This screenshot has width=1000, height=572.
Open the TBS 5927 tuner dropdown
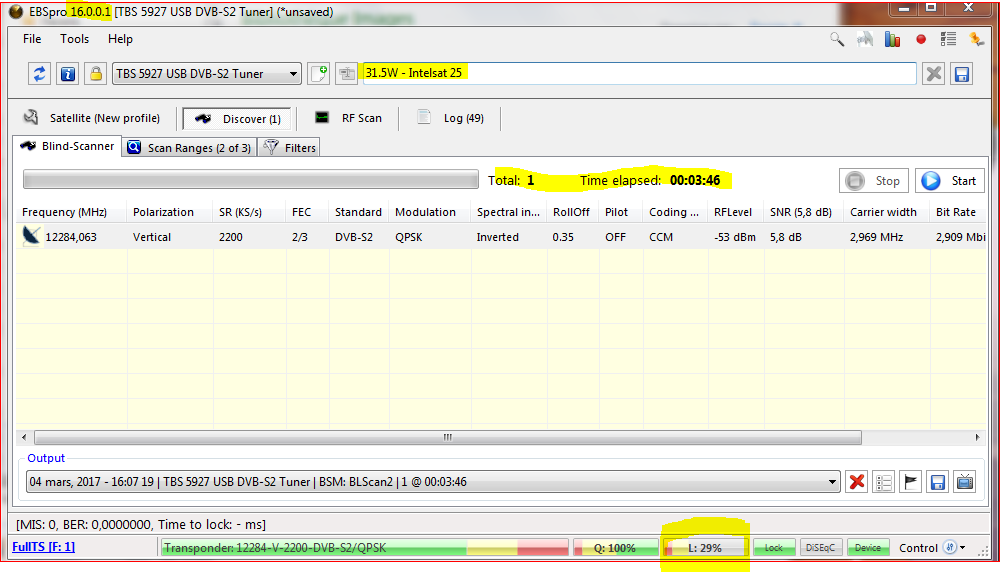coord(206,74)
